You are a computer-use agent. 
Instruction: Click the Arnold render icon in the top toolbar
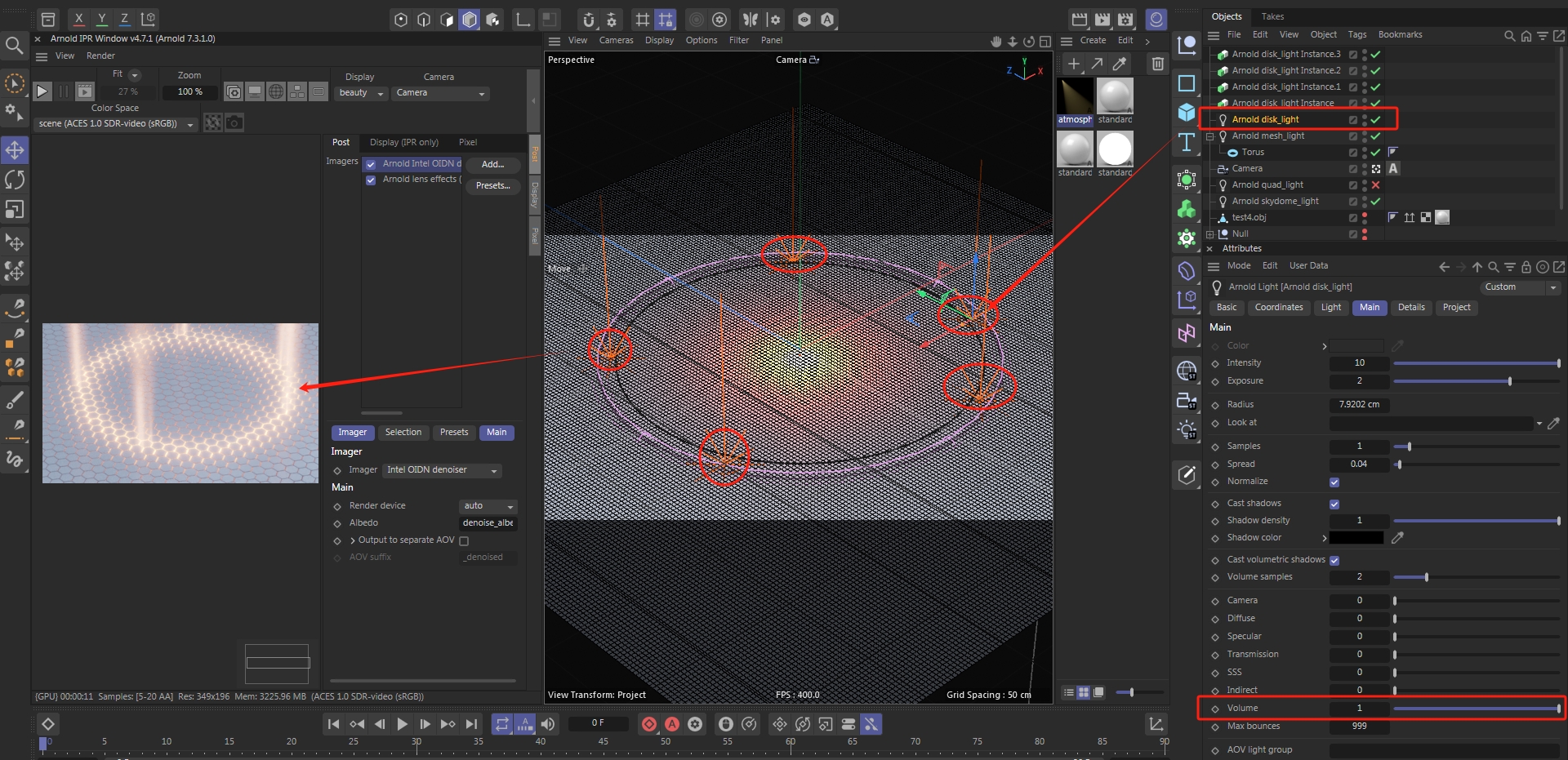tap(828, 20)
